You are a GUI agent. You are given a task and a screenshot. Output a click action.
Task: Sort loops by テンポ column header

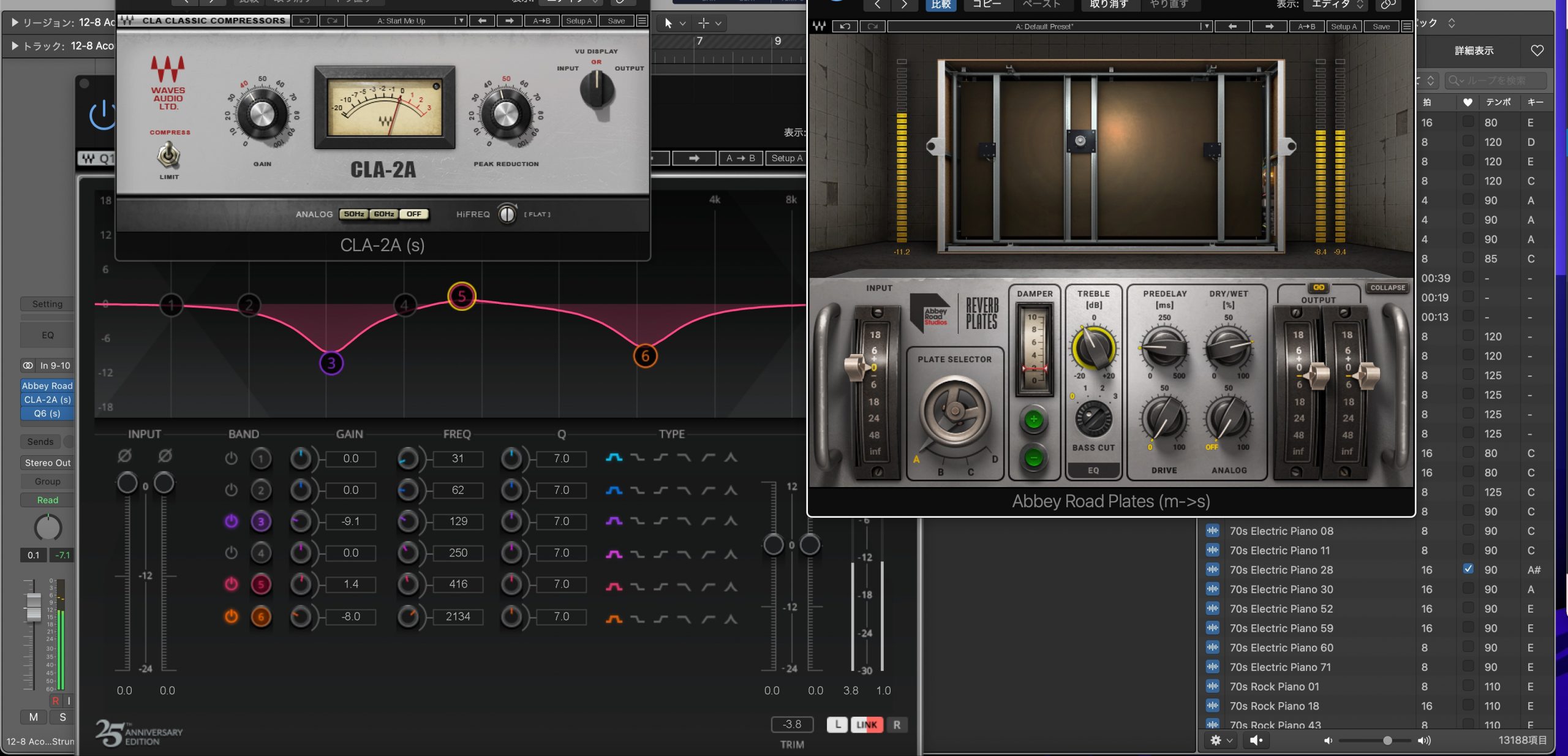[x=1498, y=102]
